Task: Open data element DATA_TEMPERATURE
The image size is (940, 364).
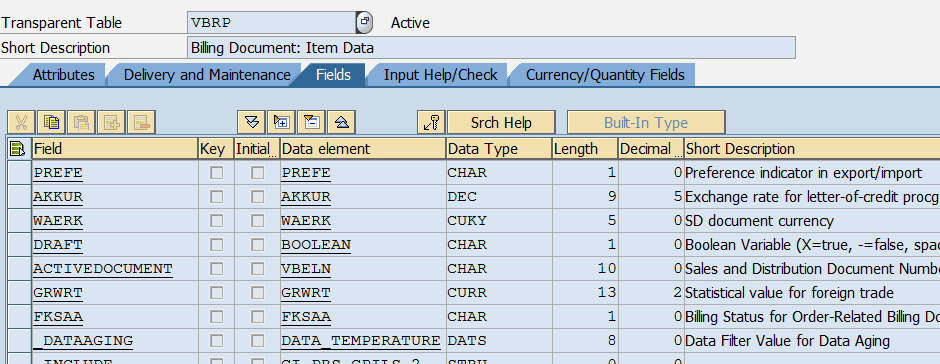Action: (361, 341)
